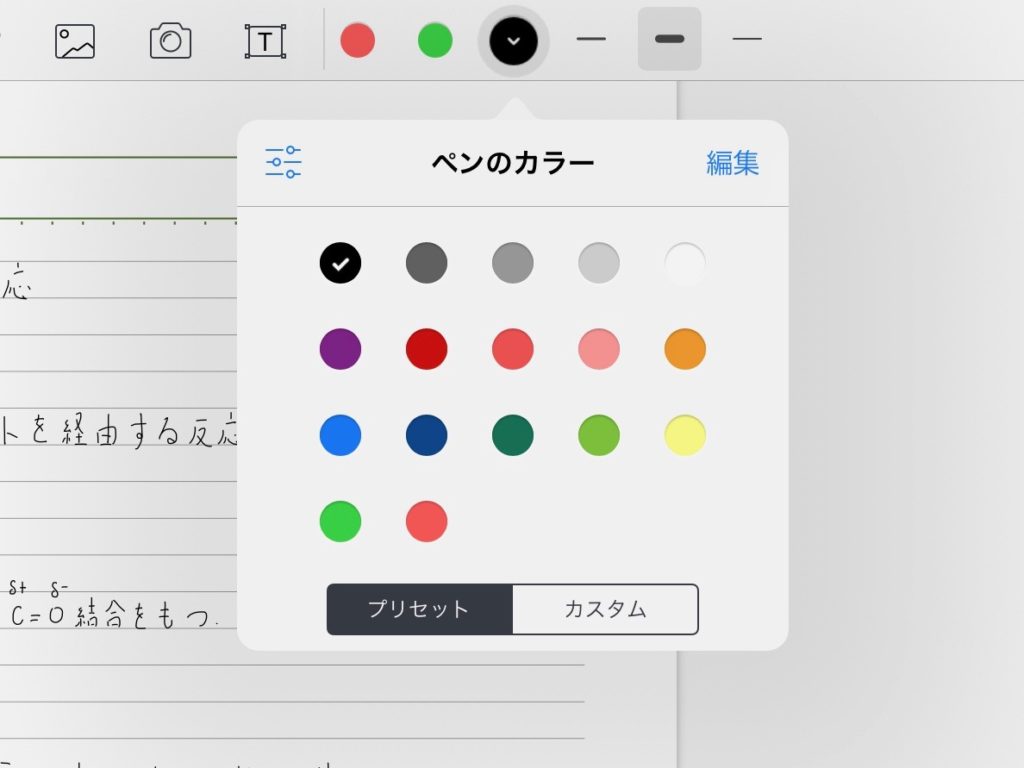
Task: Open color sliders settings icon
Action: coord(283,162)
